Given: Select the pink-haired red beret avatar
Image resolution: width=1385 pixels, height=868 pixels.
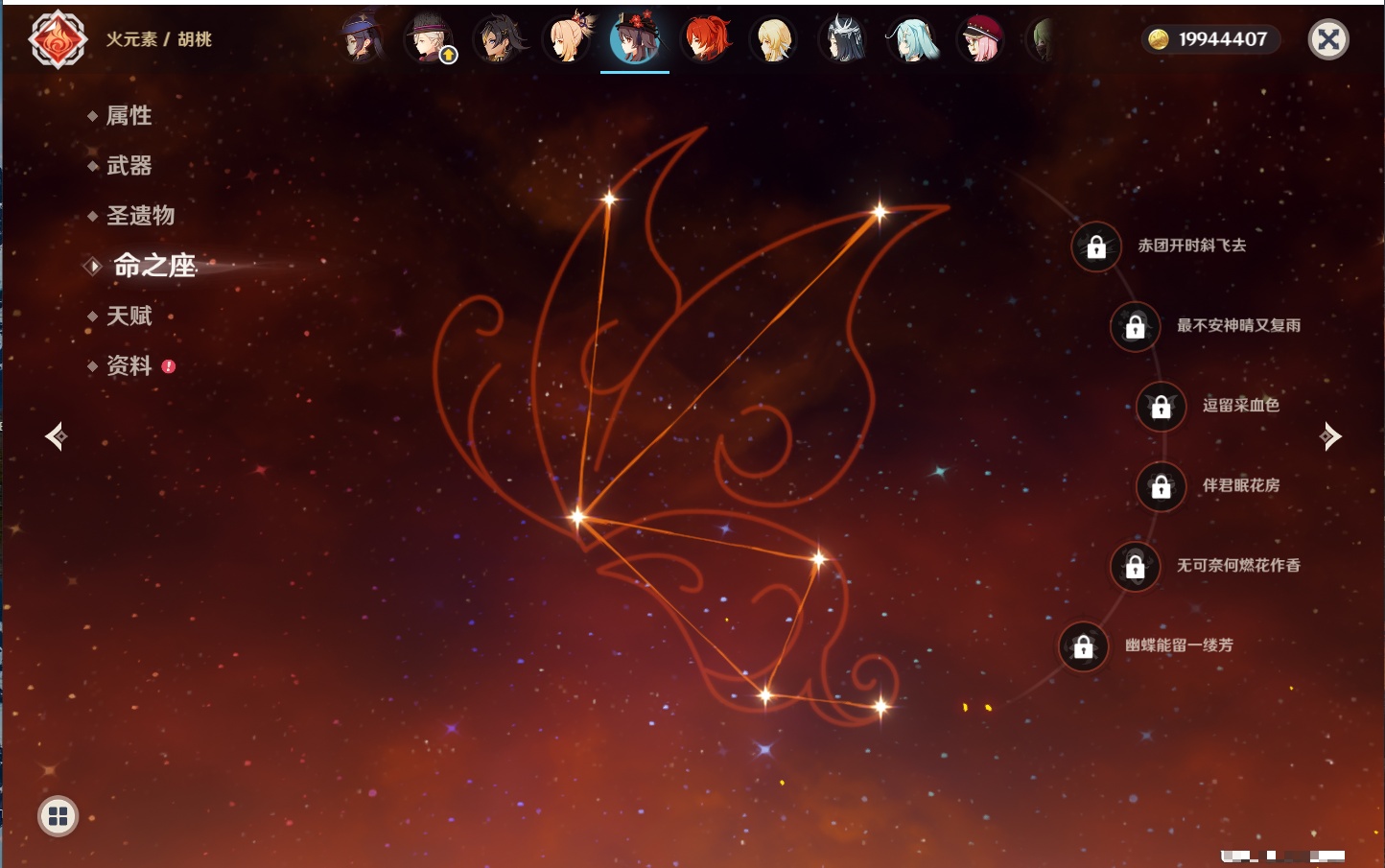Looking at the screenshot, I should (980, 39).
